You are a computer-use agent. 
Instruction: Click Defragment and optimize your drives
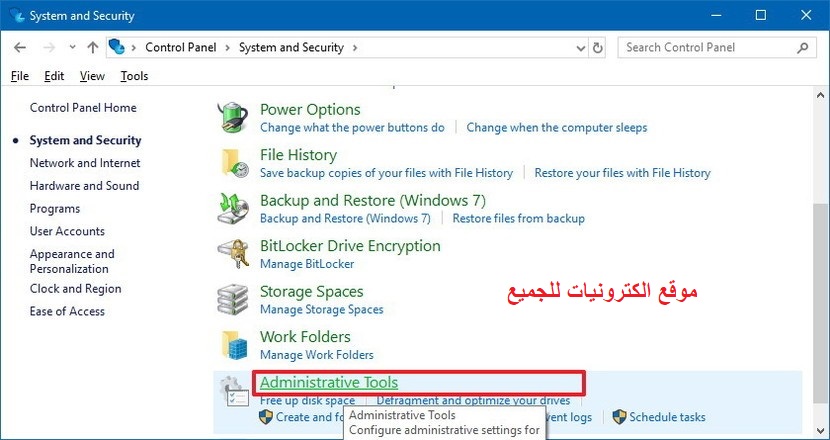pos(473,401)
